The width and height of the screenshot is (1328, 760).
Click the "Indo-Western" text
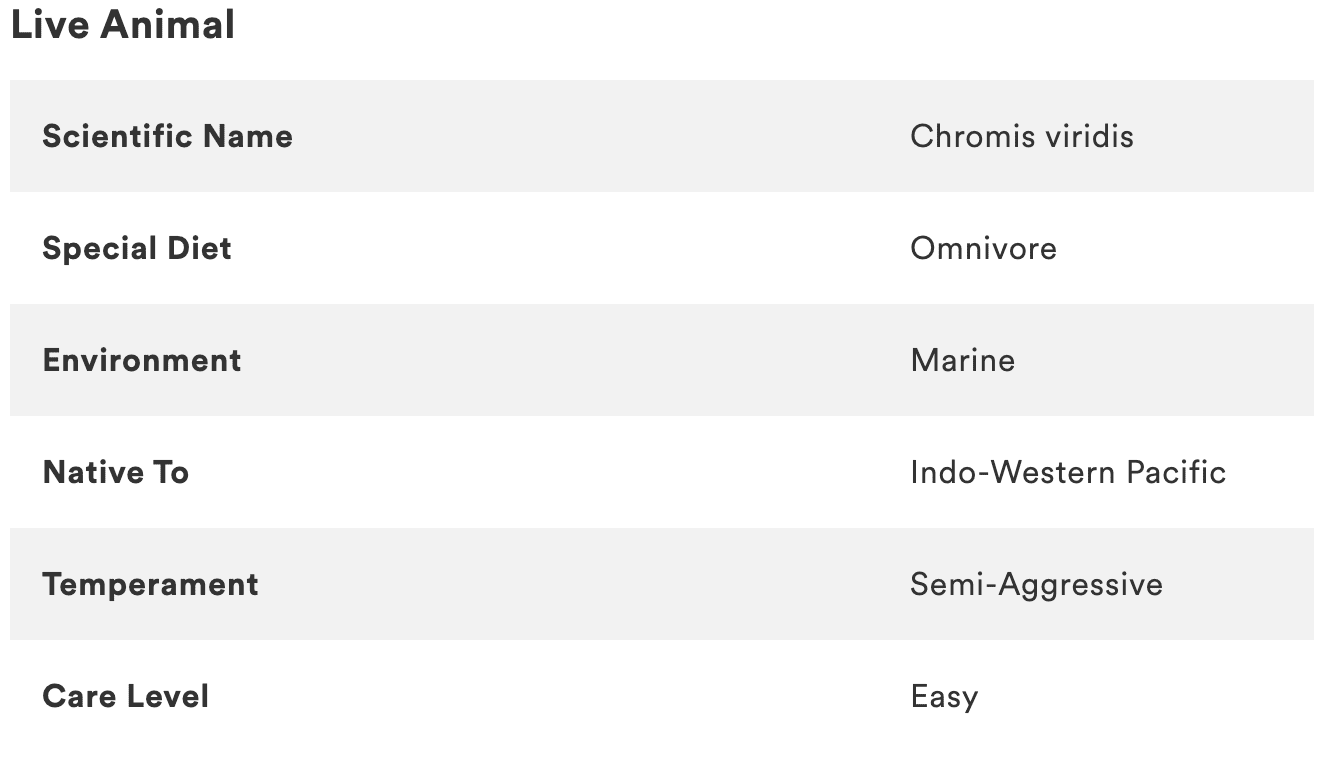pos(1013,472)
